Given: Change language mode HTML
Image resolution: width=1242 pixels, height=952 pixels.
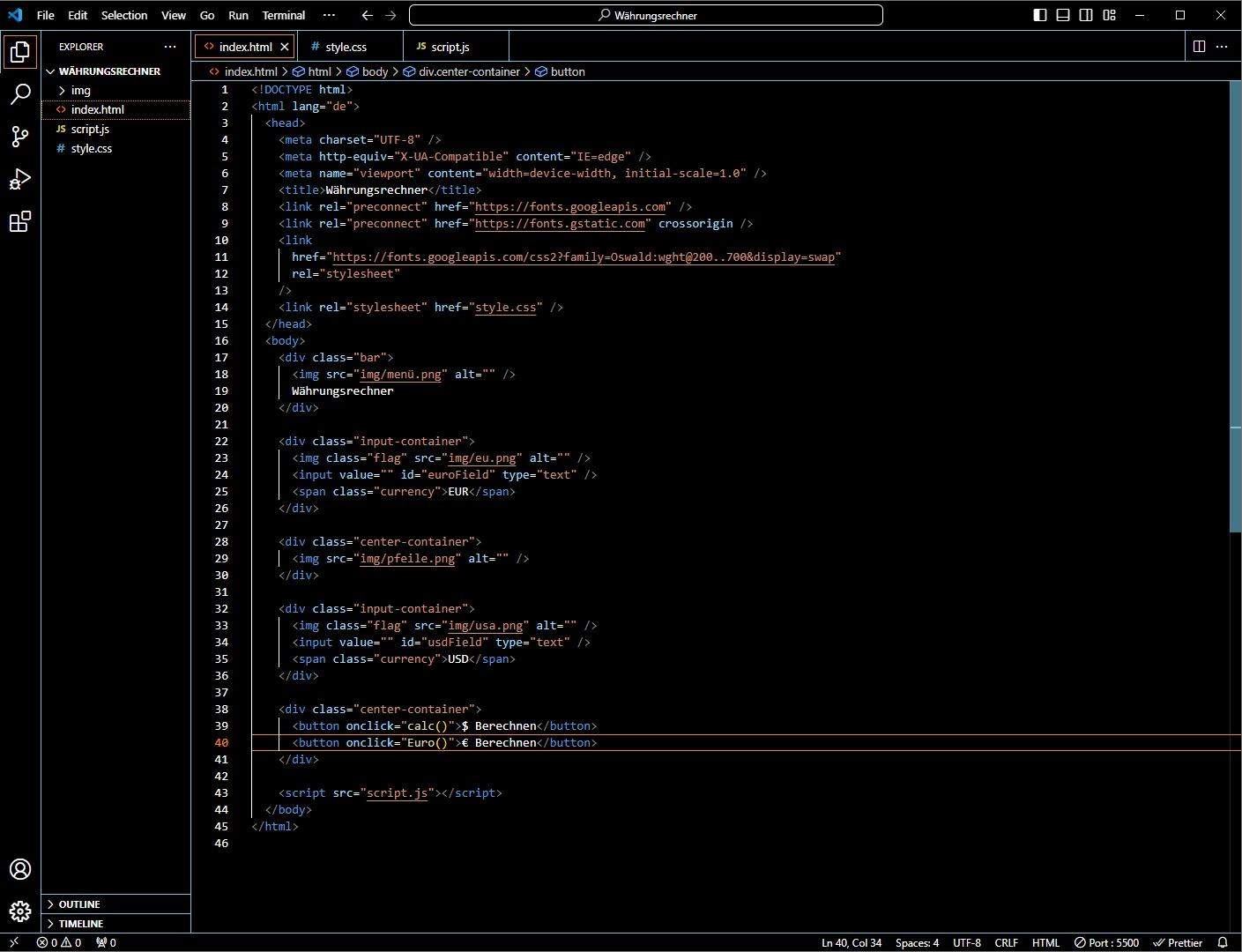Looking at the screenshot, I should 1046,942.
